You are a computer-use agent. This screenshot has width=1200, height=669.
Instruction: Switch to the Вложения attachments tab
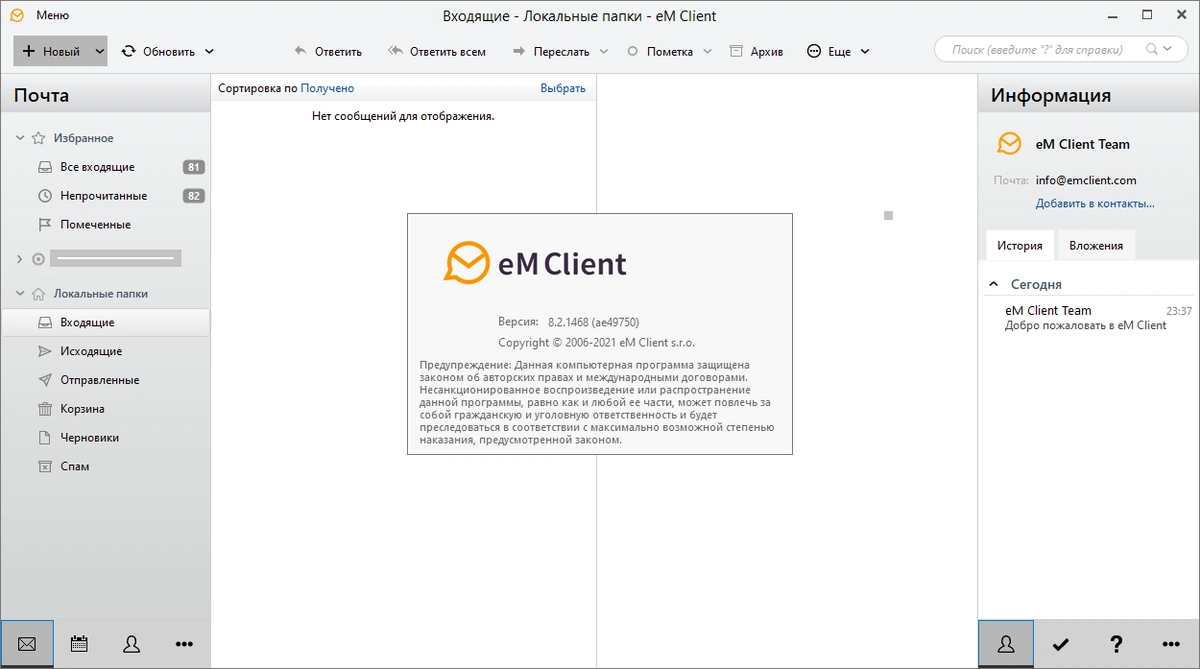pos(1096,245)
